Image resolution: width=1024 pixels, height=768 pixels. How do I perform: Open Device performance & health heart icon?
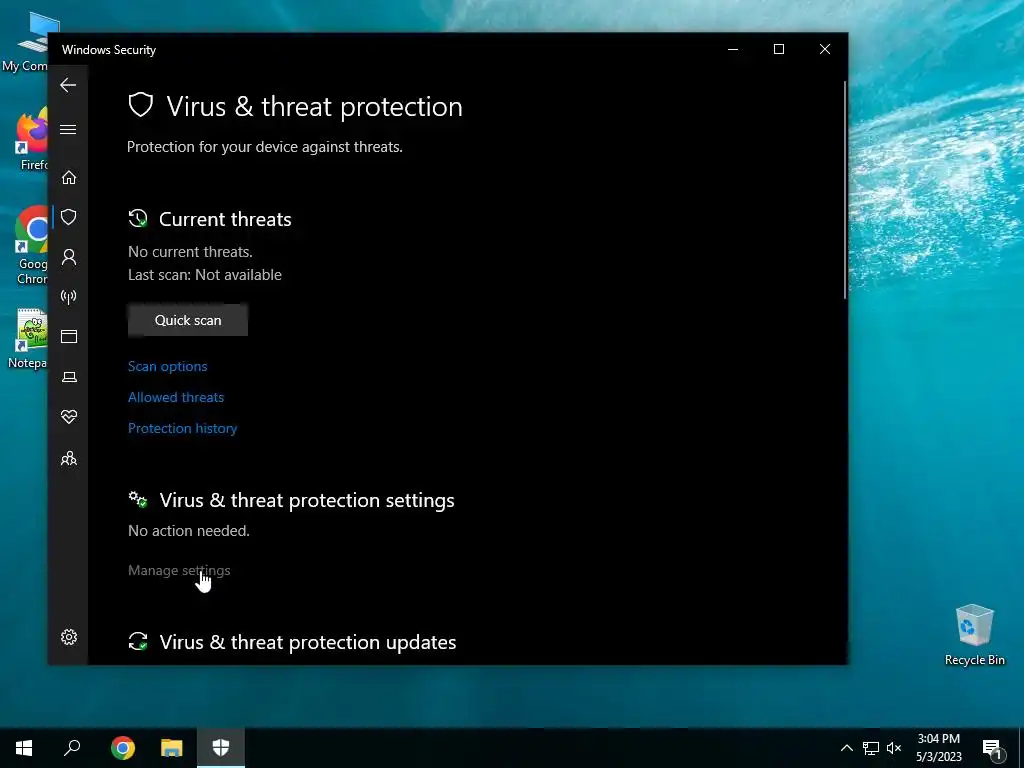[x=69, y=417]
